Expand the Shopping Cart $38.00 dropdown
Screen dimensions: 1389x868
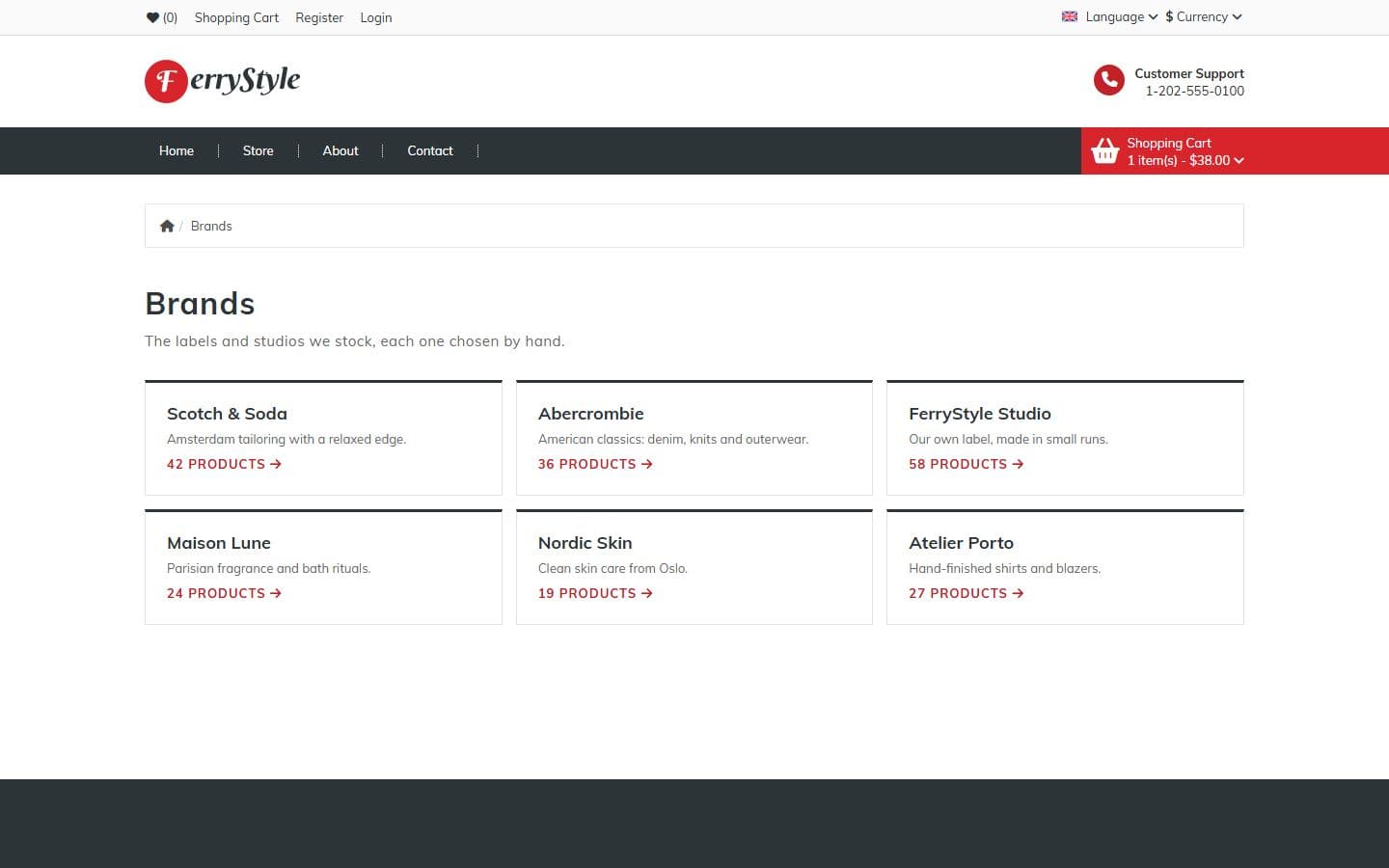pos(1185,151)
